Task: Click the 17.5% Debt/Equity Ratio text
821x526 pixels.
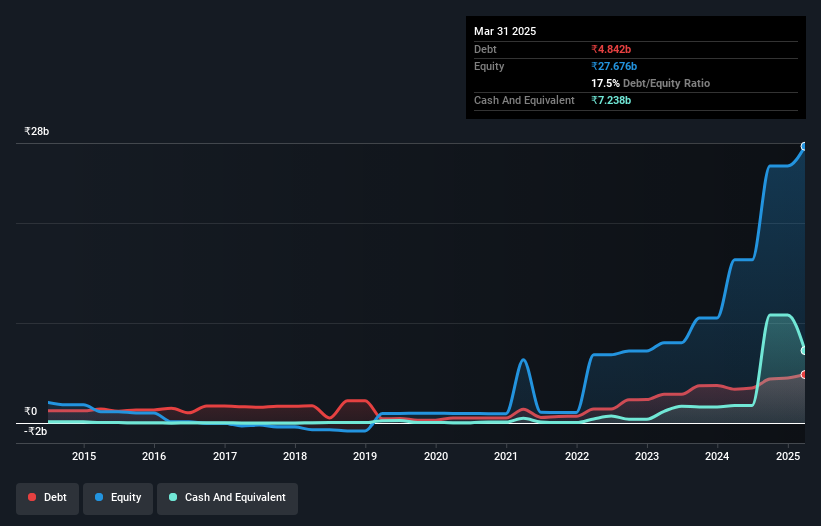Action: 650,83
